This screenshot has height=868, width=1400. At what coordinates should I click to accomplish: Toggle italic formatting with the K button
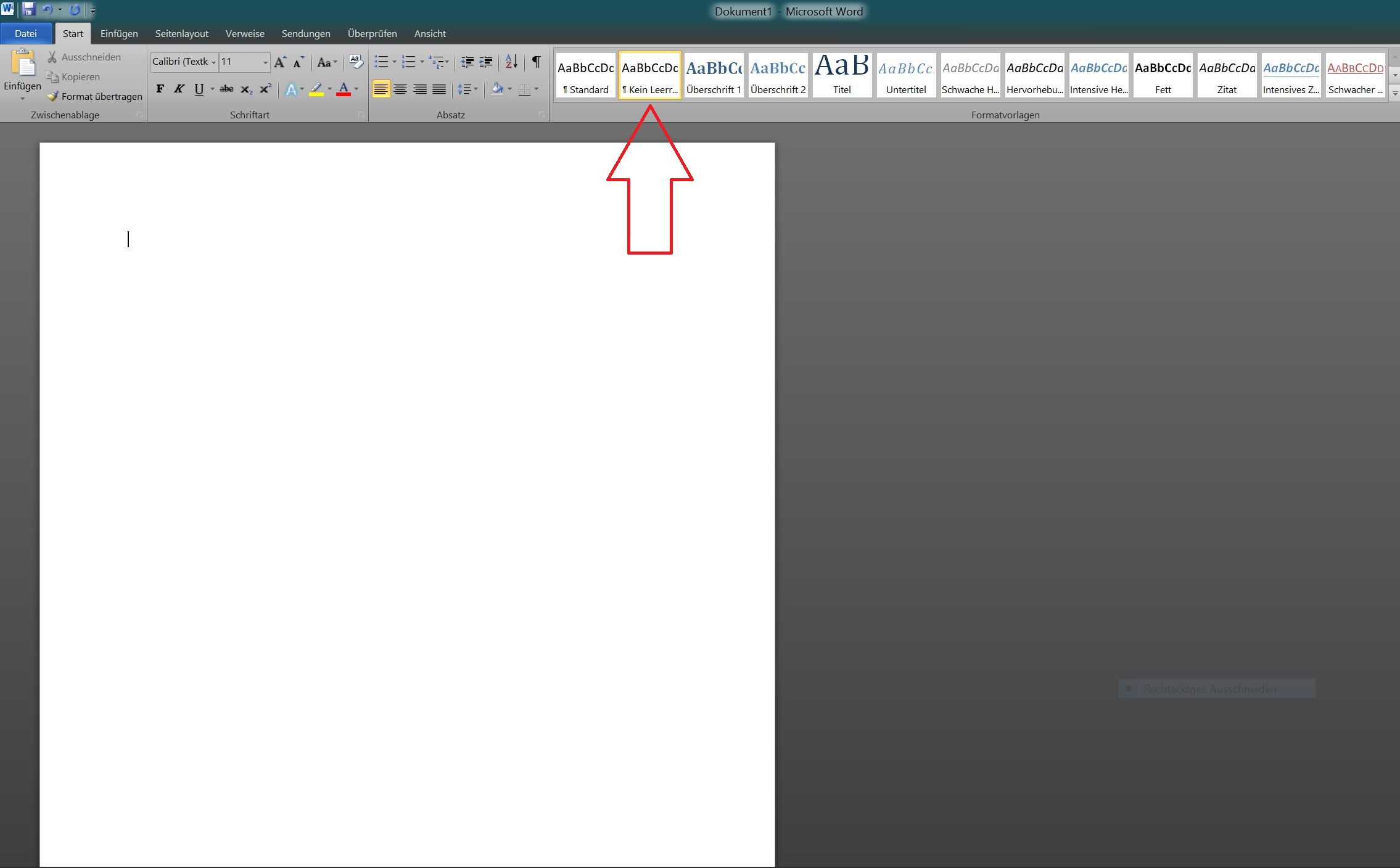(179, 89)
